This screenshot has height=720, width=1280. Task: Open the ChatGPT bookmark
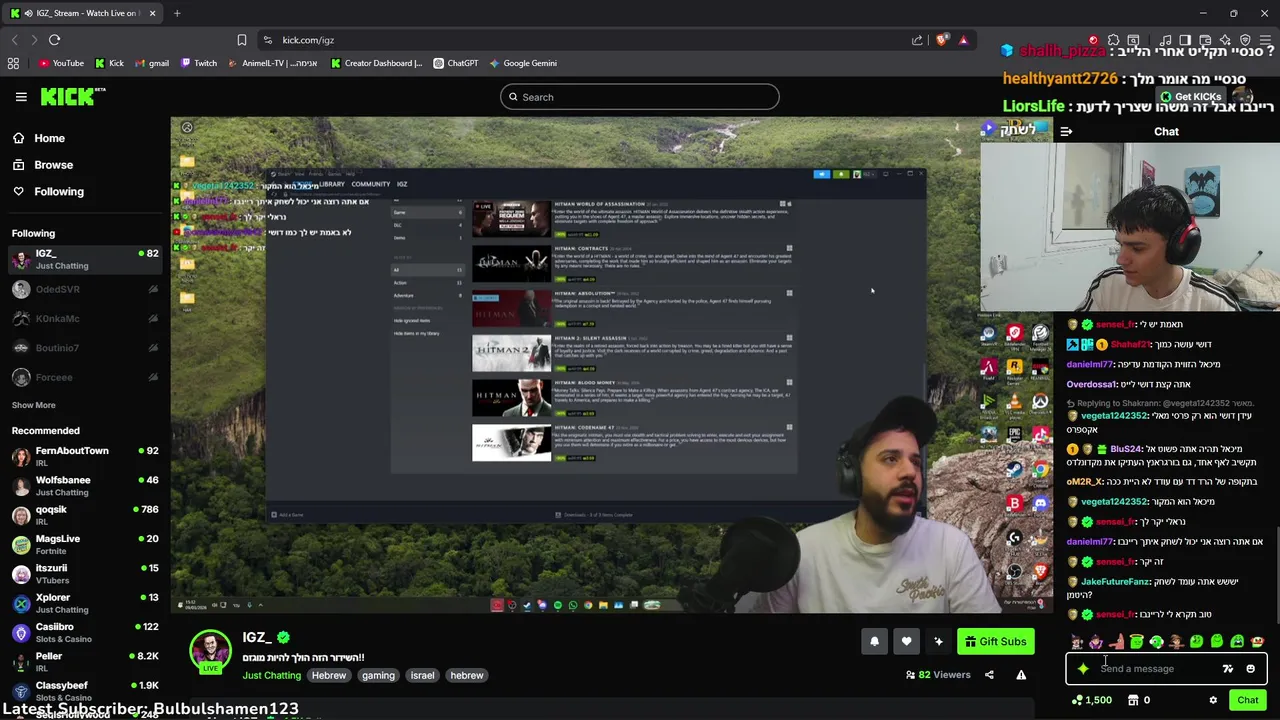click(x=456, y=63)
